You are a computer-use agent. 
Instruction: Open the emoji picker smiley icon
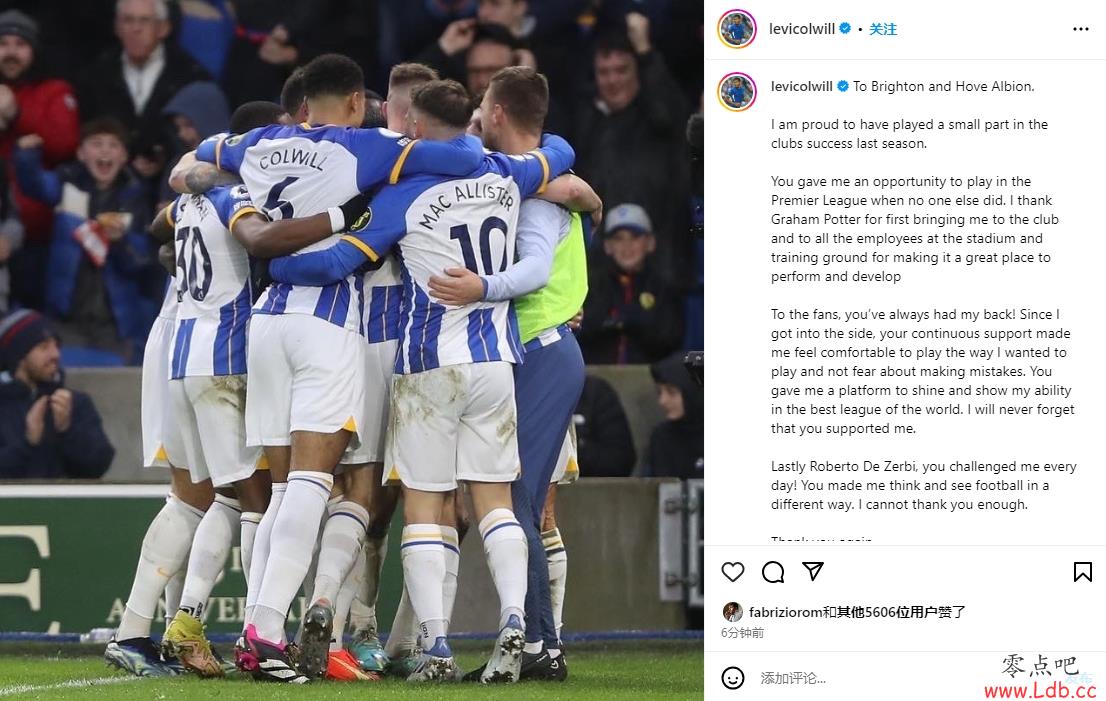733,678
